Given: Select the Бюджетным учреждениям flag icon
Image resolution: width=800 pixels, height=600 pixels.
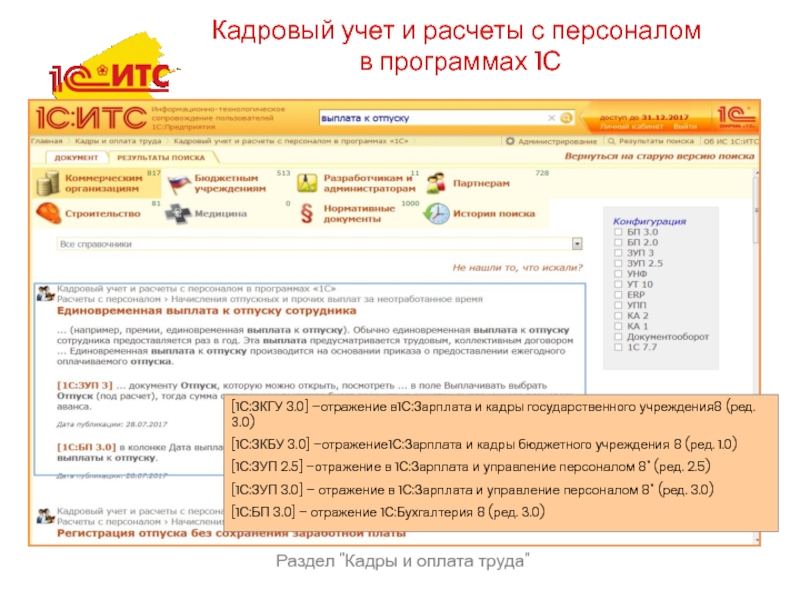Looking at the screenshot, I should pyautogui.click(x=179, y=184).
